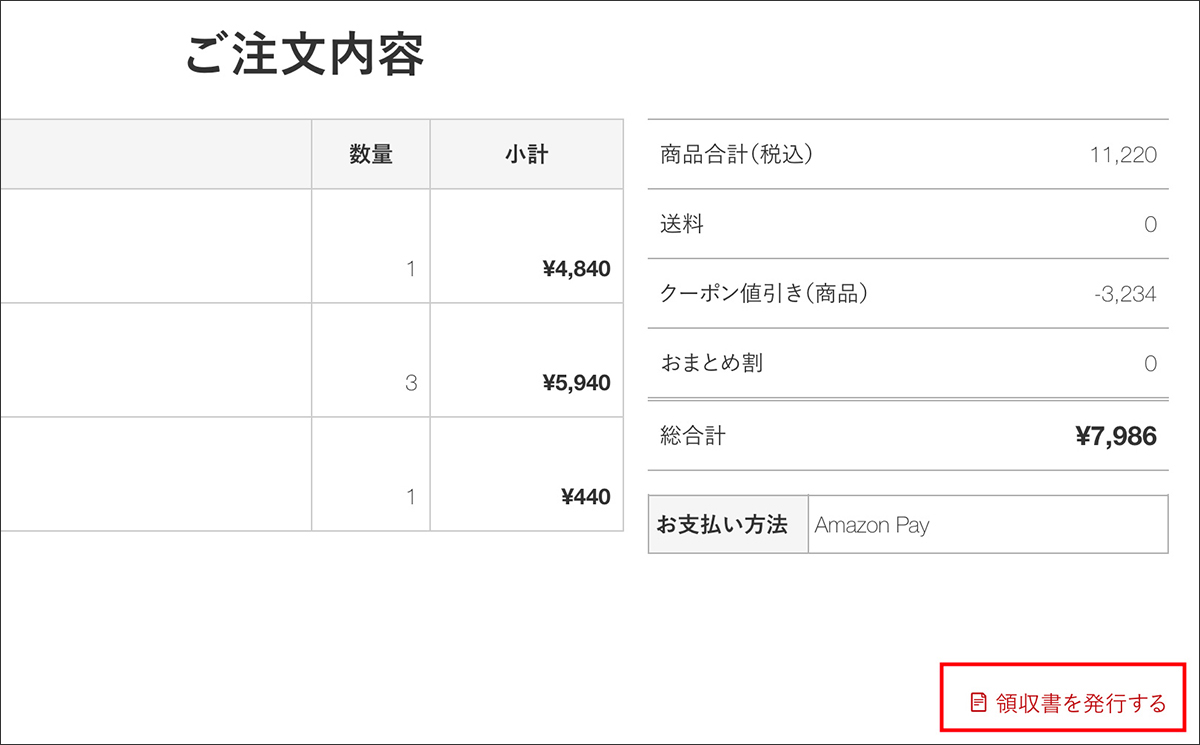Select the 数量 column header
Viewport: 1200px width, 745px height.
(x=370, y=153)
